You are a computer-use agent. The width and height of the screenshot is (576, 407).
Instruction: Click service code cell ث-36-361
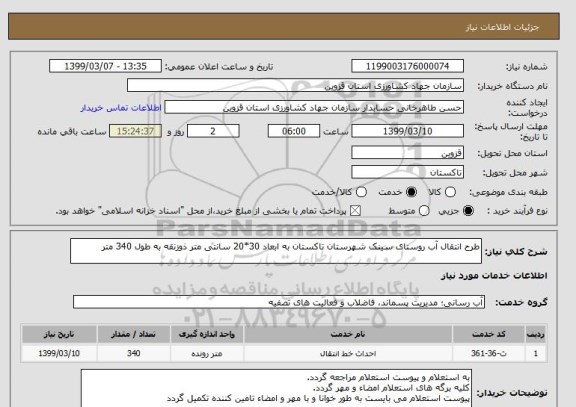click(489, 353)
